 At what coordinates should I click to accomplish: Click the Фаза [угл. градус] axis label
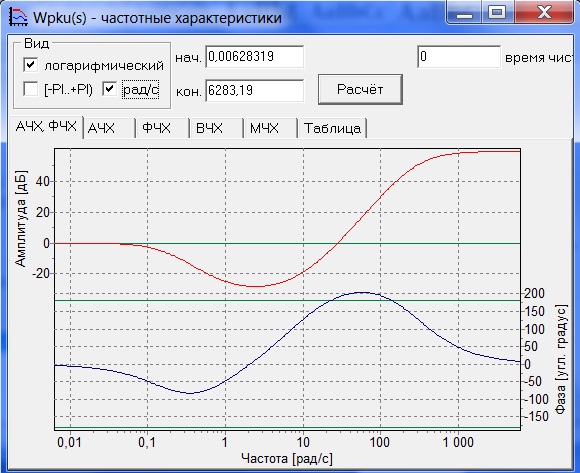(x=561, y=359)
